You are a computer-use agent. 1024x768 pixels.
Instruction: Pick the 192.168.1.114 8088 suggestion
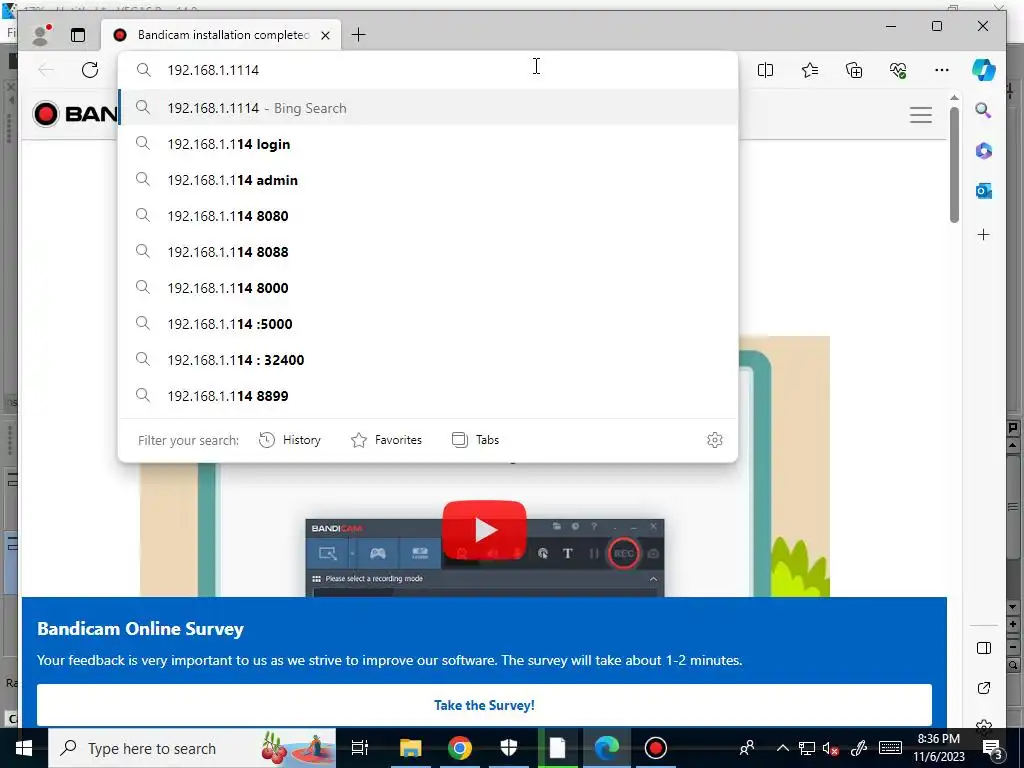(x=428, y=252)
